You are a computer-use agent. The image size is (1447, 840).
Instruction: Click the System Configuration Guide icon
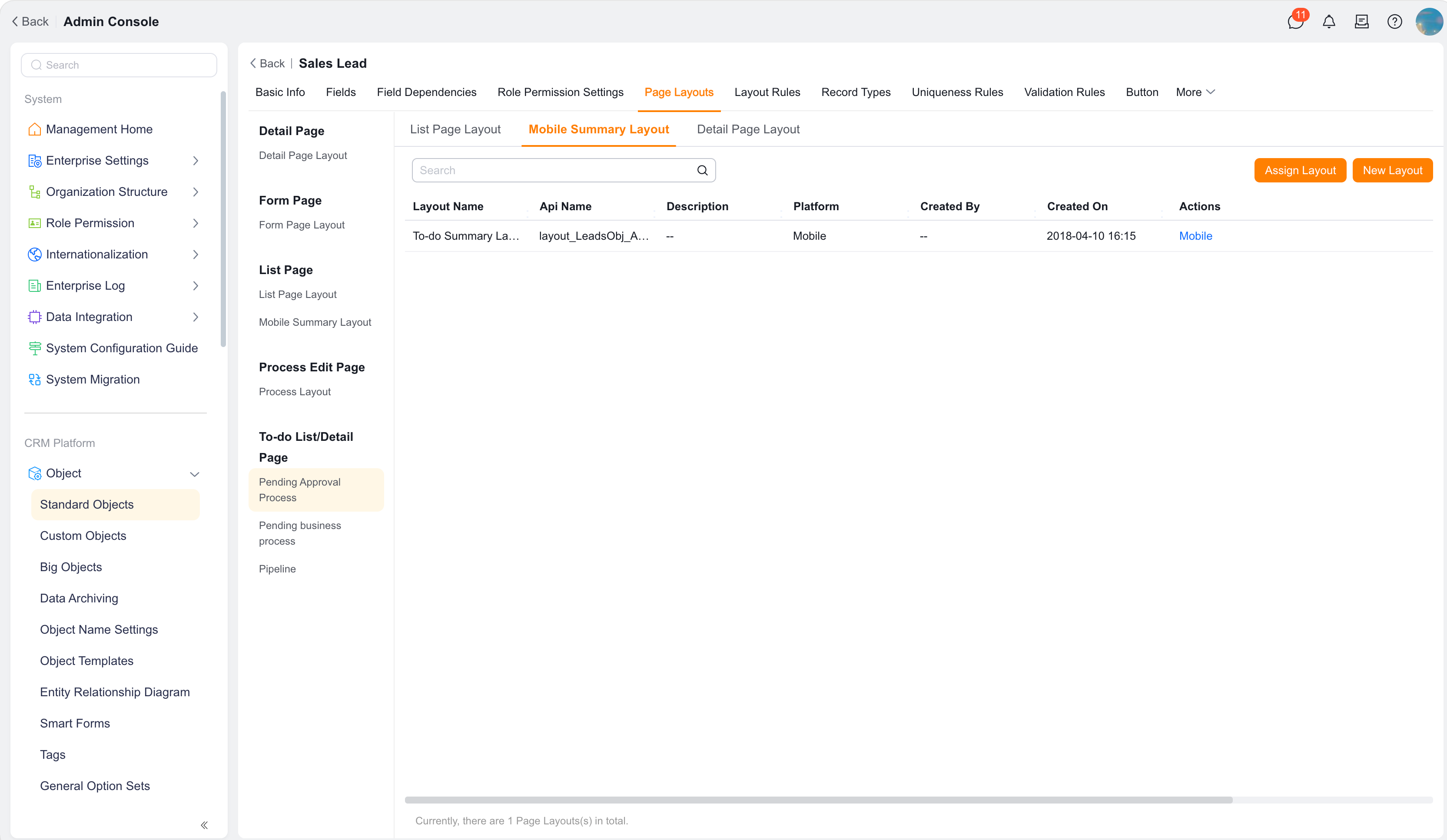(x=34, y=348)
